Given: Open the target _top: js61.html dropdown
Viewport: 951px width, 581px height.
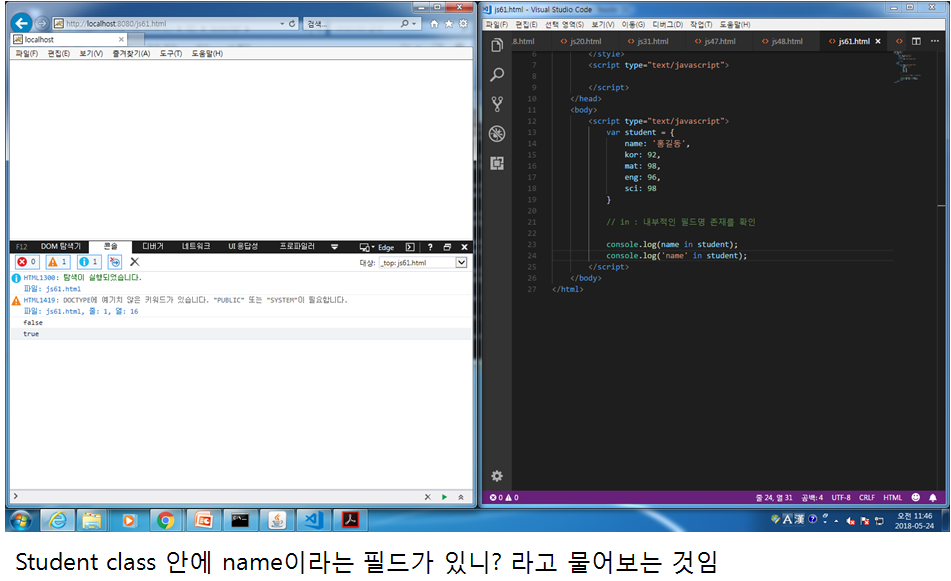Looking at the screenshot, I should click(x=423, y=263).
